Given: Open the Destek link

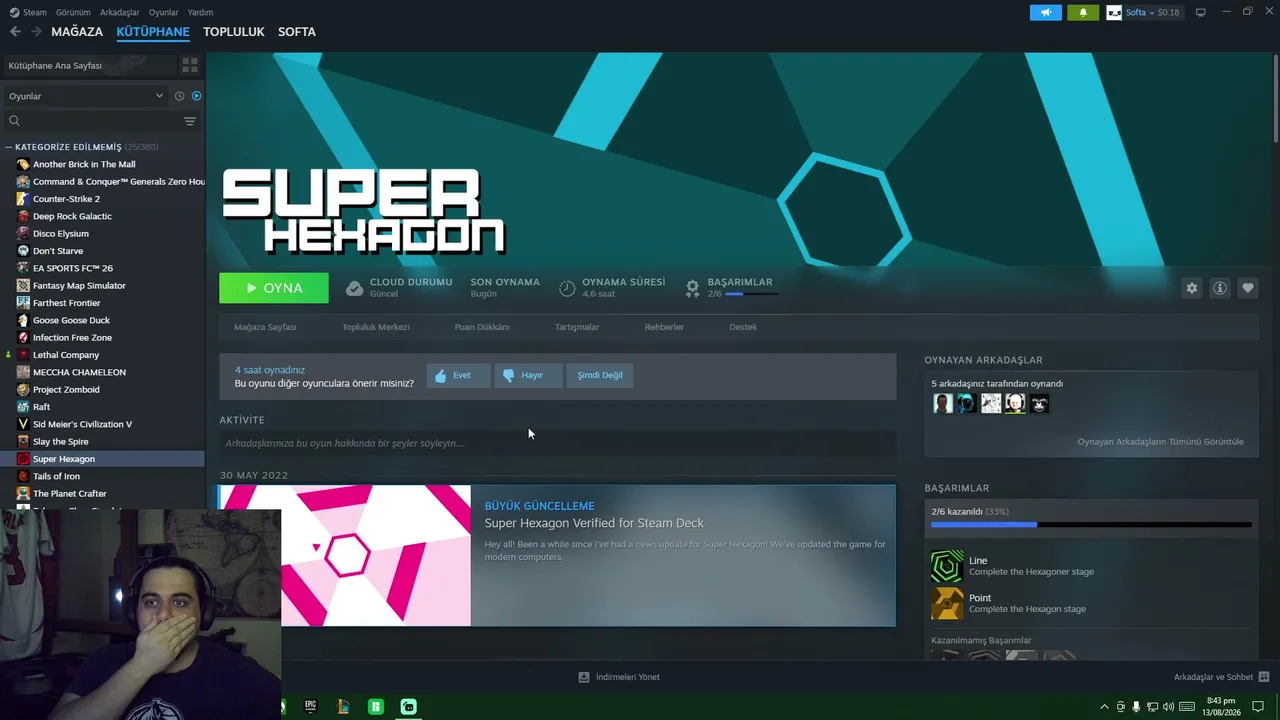Looking at the screenshot, I should point(743,327).
